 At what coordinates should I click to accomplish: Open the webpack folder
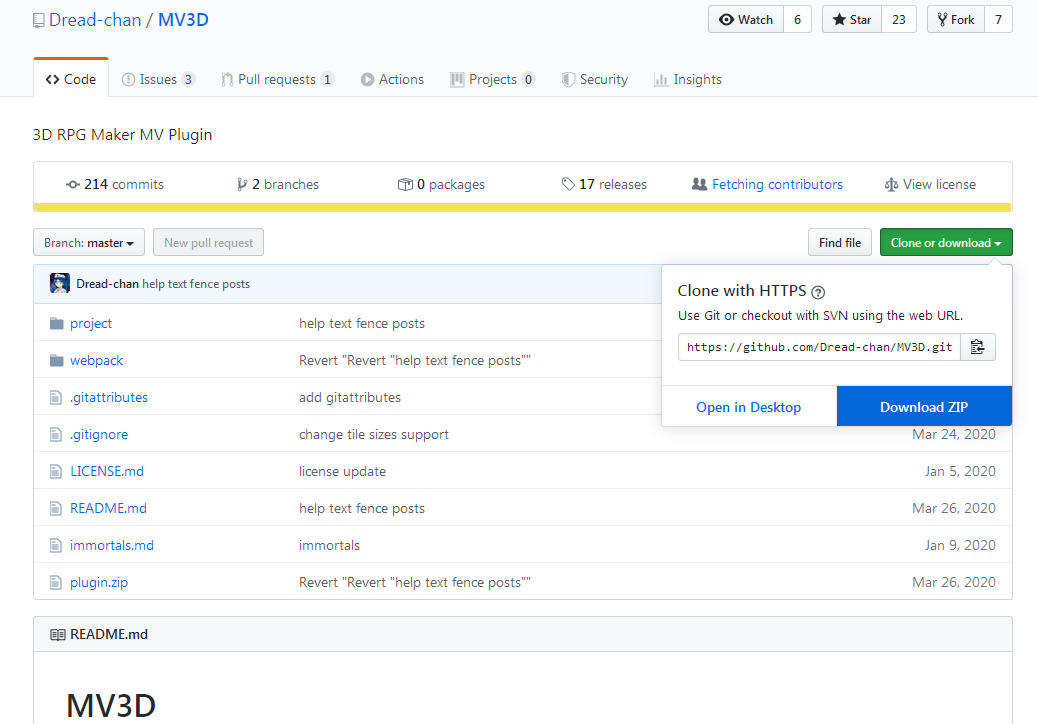(97, 361)
